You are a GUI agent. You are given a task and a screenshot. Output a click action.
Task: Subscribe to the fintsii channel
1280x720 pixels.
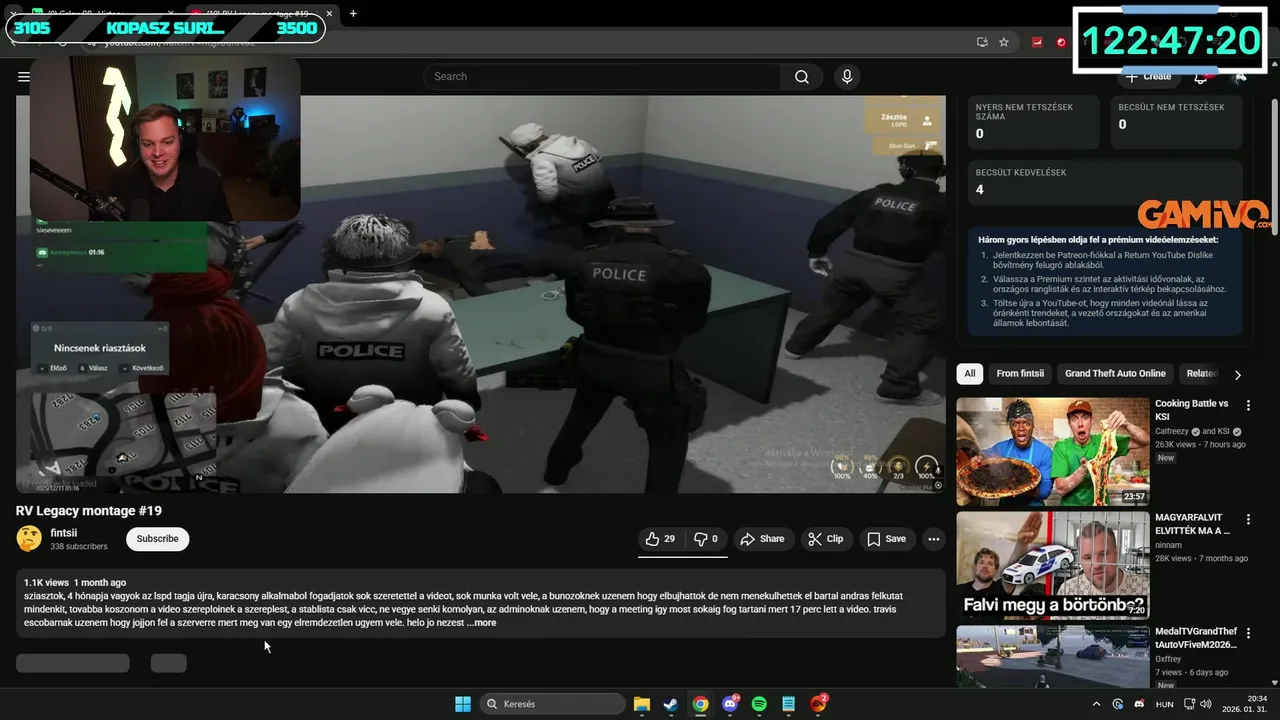(x=157, y=539)
